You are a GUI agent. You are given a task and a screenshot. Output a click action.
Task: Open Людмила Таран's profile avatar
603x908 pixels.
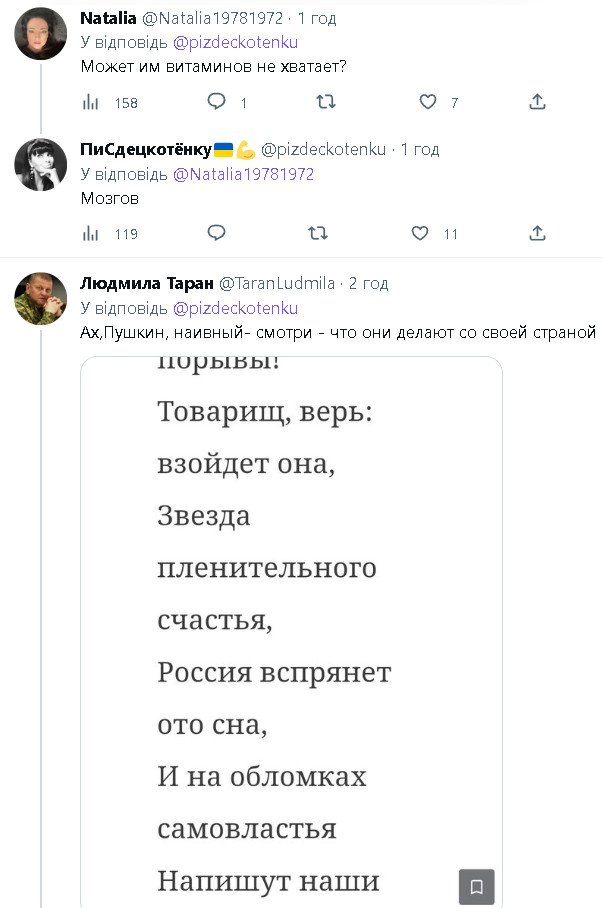point(40,298)
